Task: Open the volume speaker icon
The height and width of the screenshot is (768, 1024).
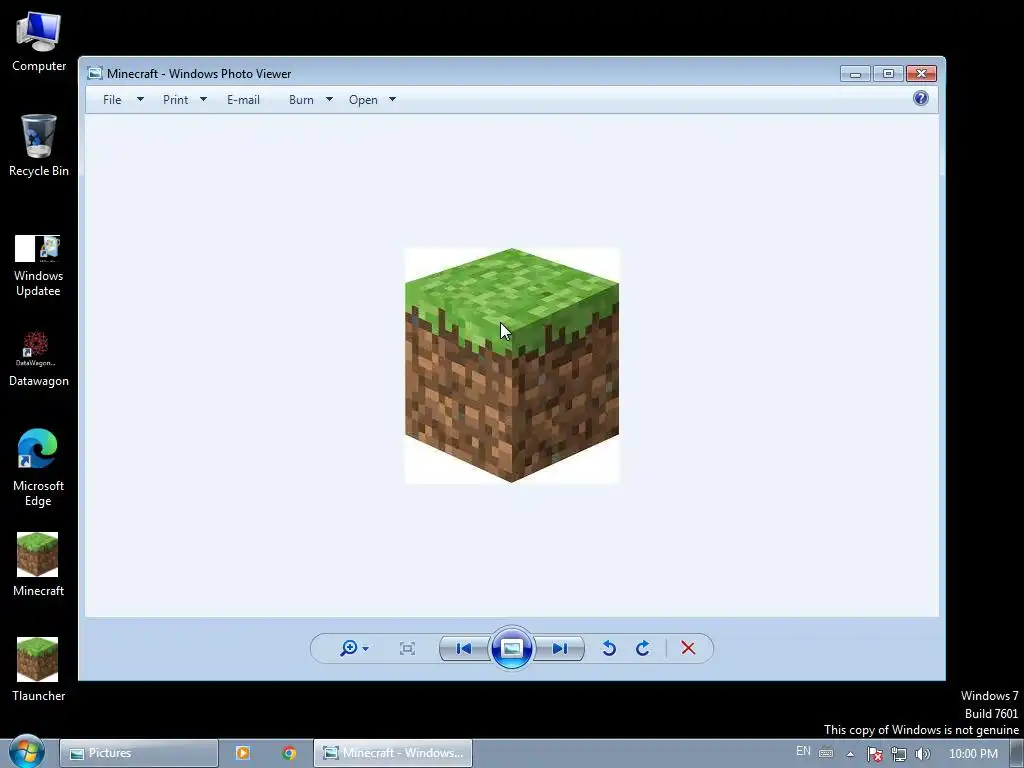Action: pos(922,754)
